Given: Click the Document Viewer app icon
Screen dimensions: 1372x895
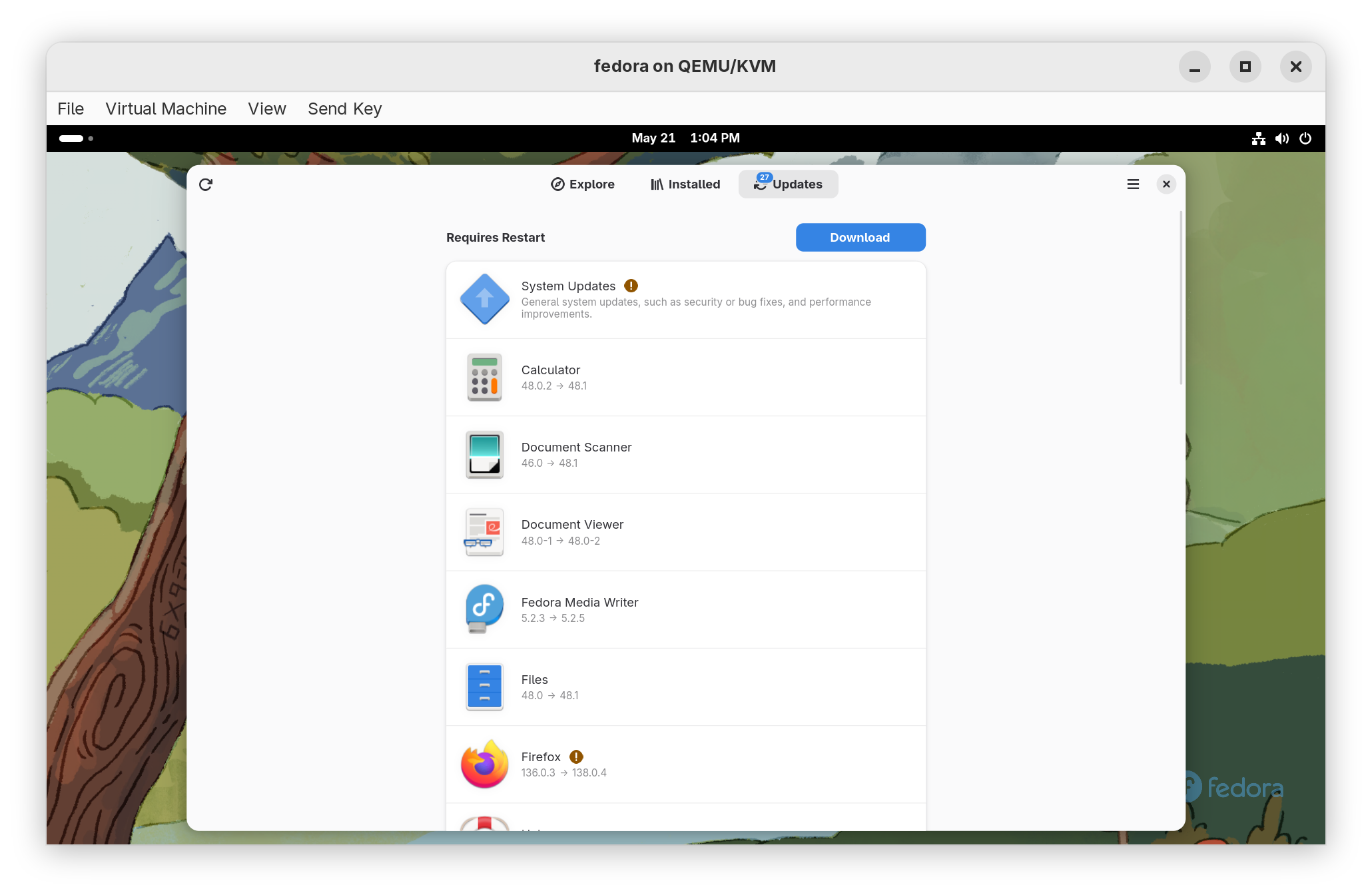Looking at the screenshot, I should pos(484,533).
